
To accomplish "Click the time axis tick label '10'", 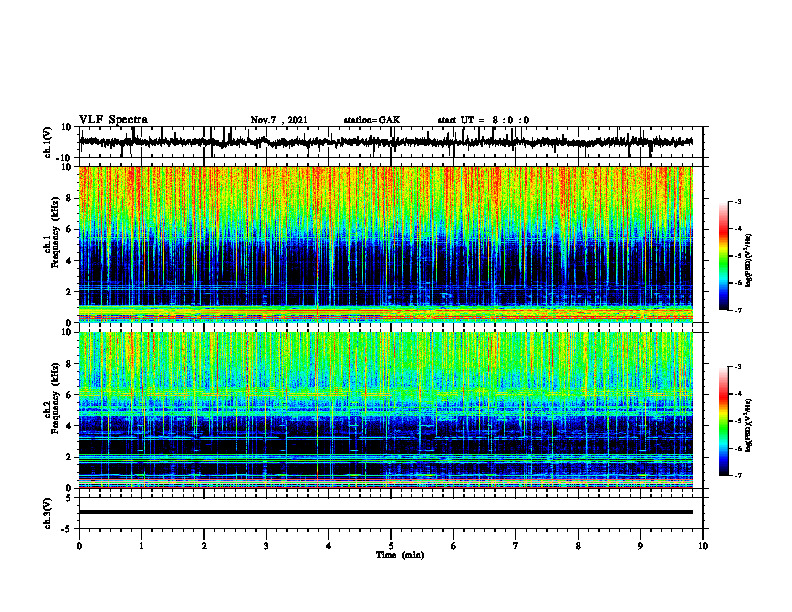I will point(703,546).
